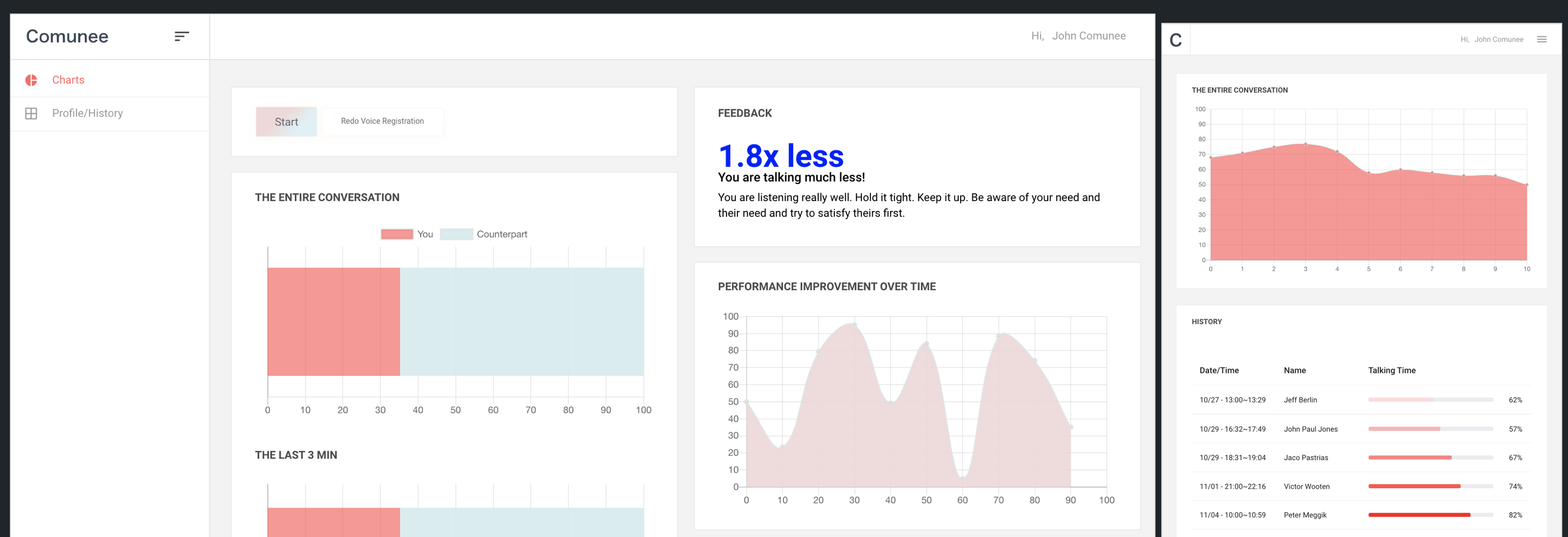Select the row dated 11/01 - 21:00~22:16
The height and width of the screenshot is (537, 1568).
[x=1361, y=487]
